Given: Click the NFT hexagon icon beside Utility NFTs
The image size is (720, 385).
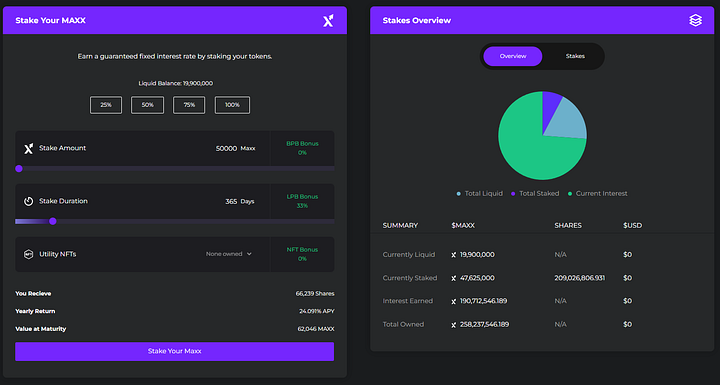Looking at the screenshot, I should 28,254.
